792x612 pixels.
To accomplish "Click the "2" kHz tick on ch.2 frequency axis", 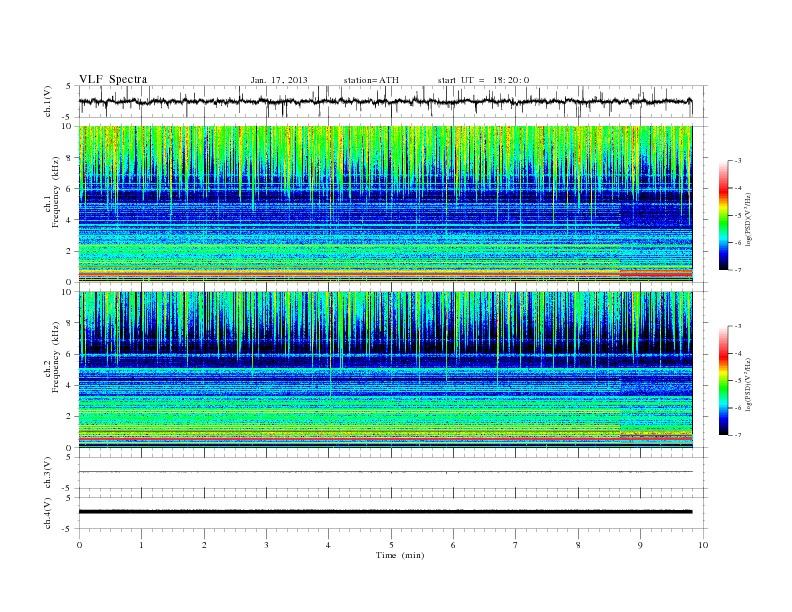I will (x=70, y=417).
